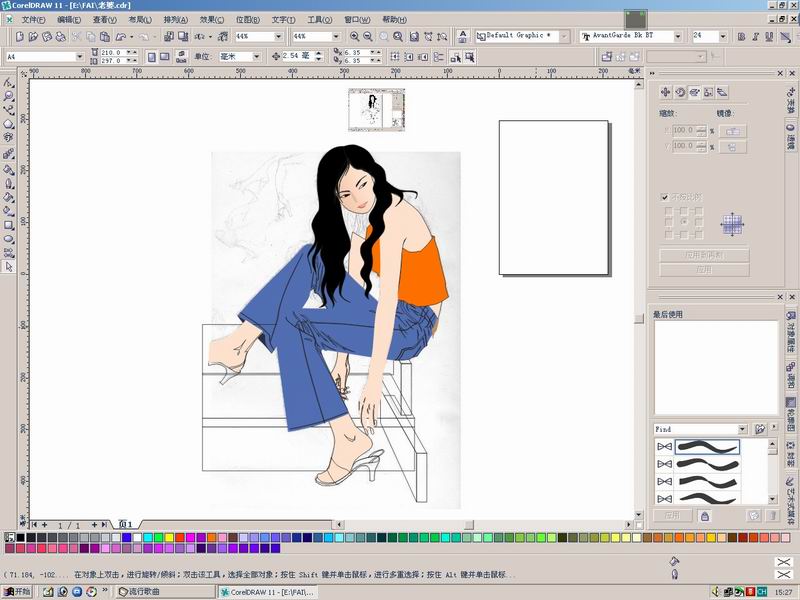Open the Find dropdown in Artistic Media docker
Viewport: 800px width, 600px height.
tap(742, 429)
